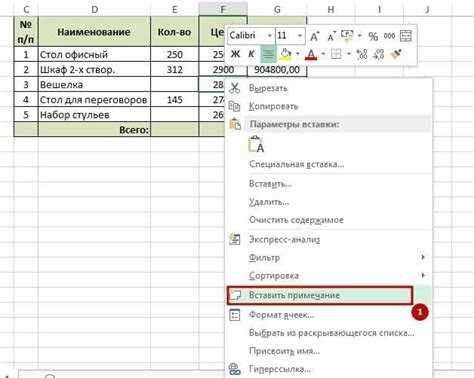Click the merge and center icon
Screen dimensions: 474x378
(406, 36)
